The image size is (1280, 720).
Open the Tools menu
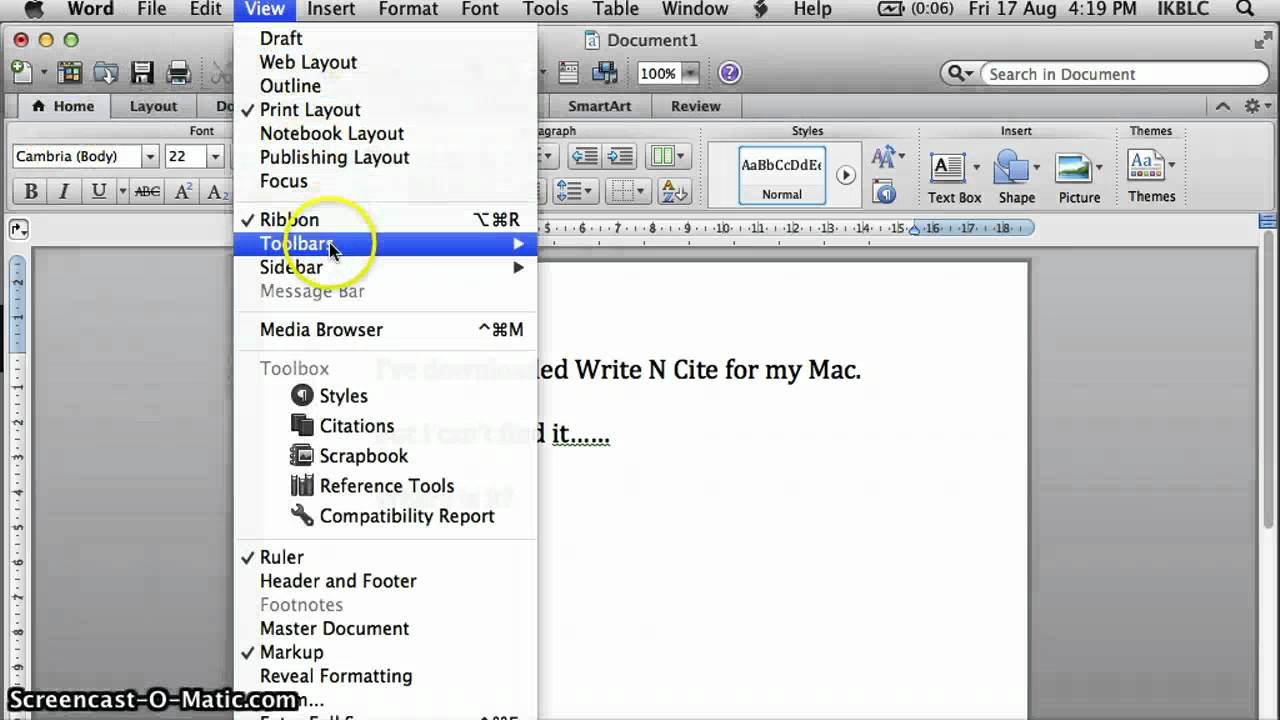coord(545,10)
